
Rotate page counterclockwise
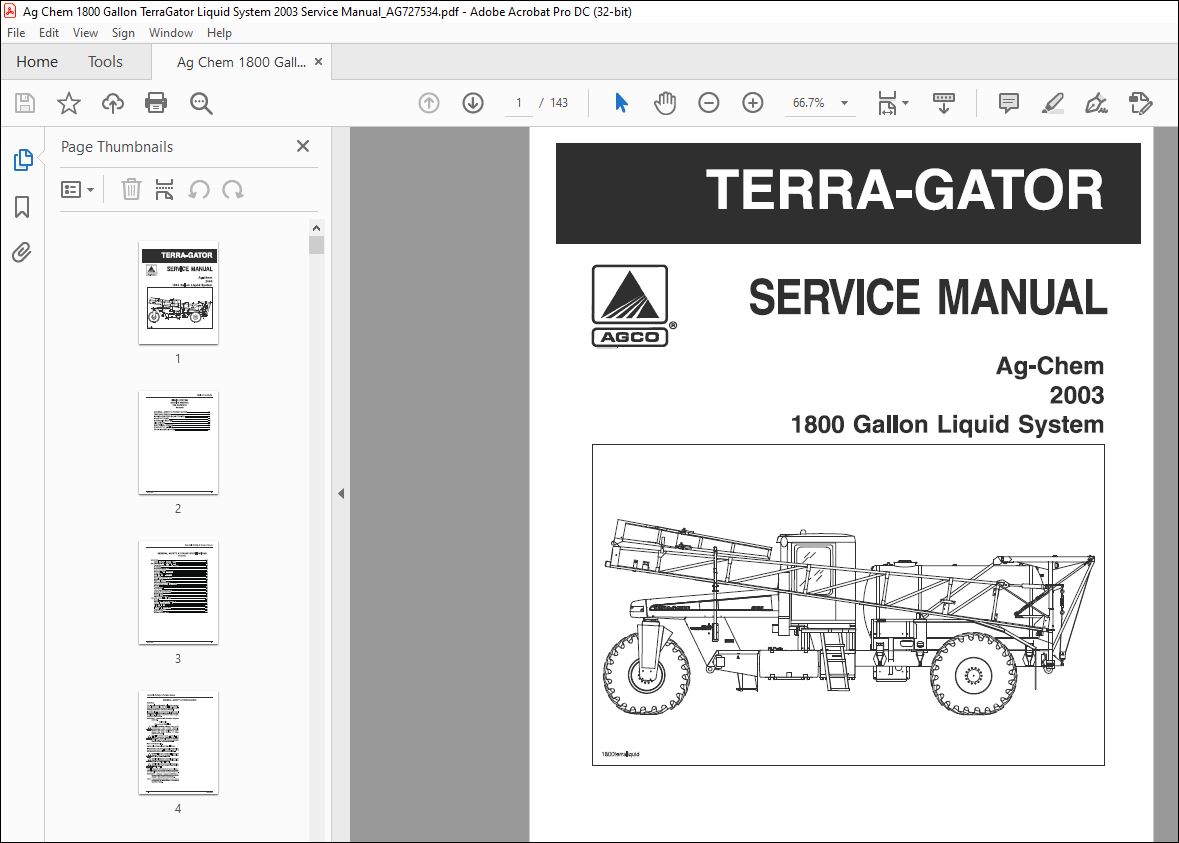(x=199, y=190)
